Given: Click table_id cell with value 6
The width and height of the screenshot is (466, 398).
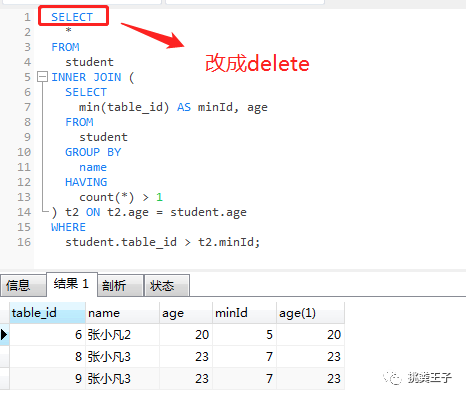Looking at the screenshot, I should (x=47, y=335).
